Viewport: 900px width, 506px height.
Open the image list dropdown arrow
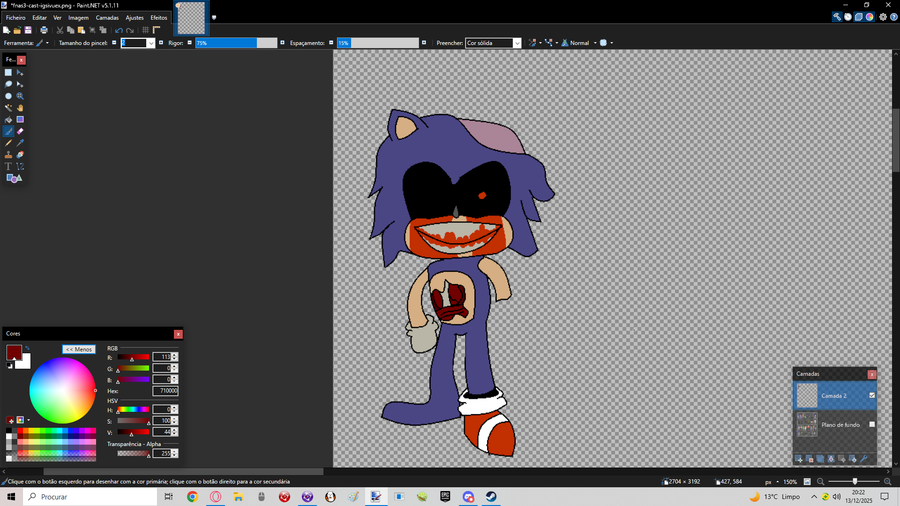coord(214,18)
